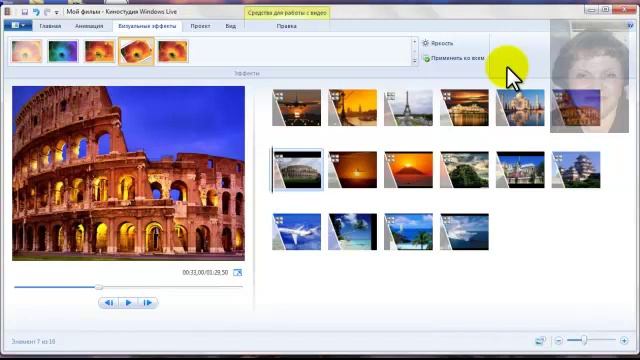Select the white Japanese castle clip
The width and height of the screenshot is (640, 360).
[576, 170]
